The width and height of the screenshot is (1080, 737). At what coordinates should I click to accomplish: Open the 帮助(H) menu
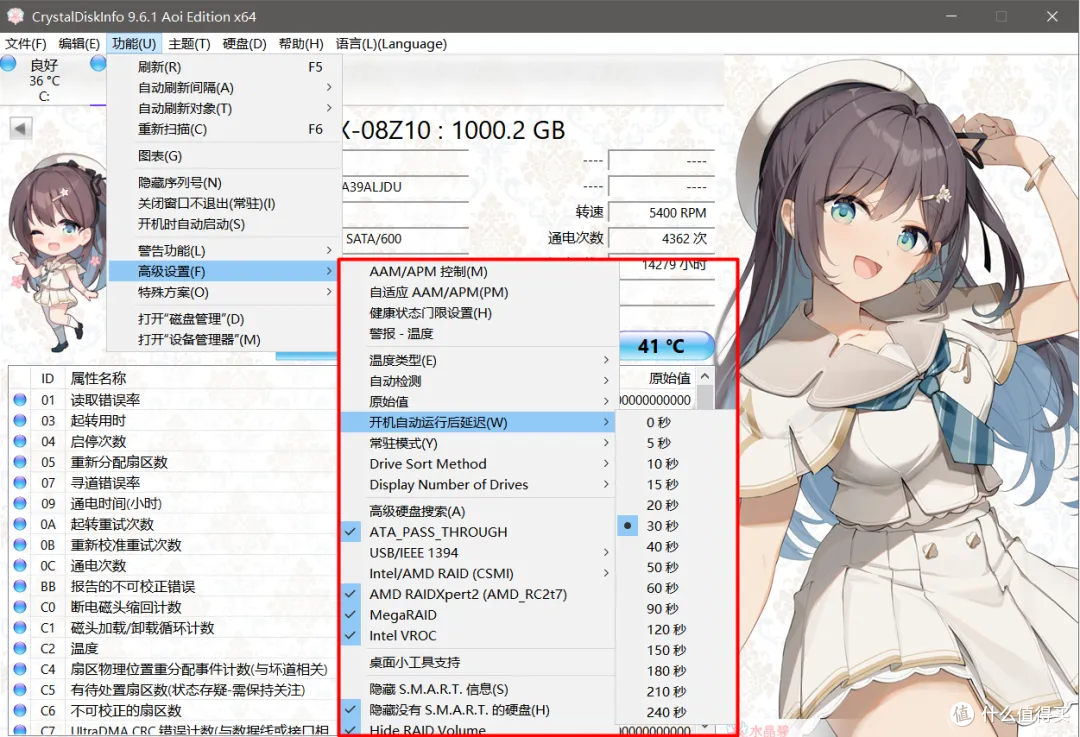(301, 43)
